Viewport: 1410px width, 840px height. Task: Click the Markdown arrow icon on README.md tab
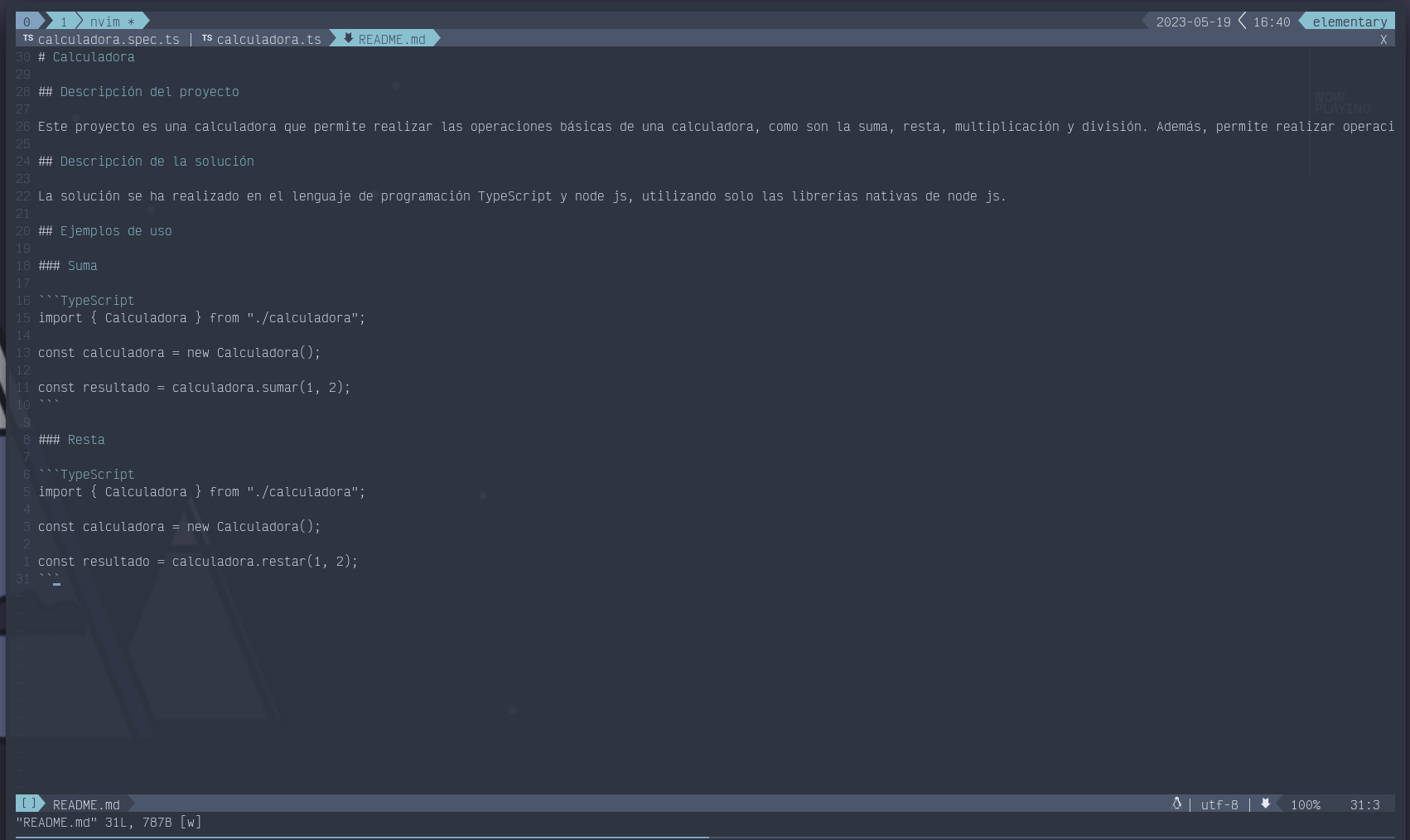click(348, 38)
